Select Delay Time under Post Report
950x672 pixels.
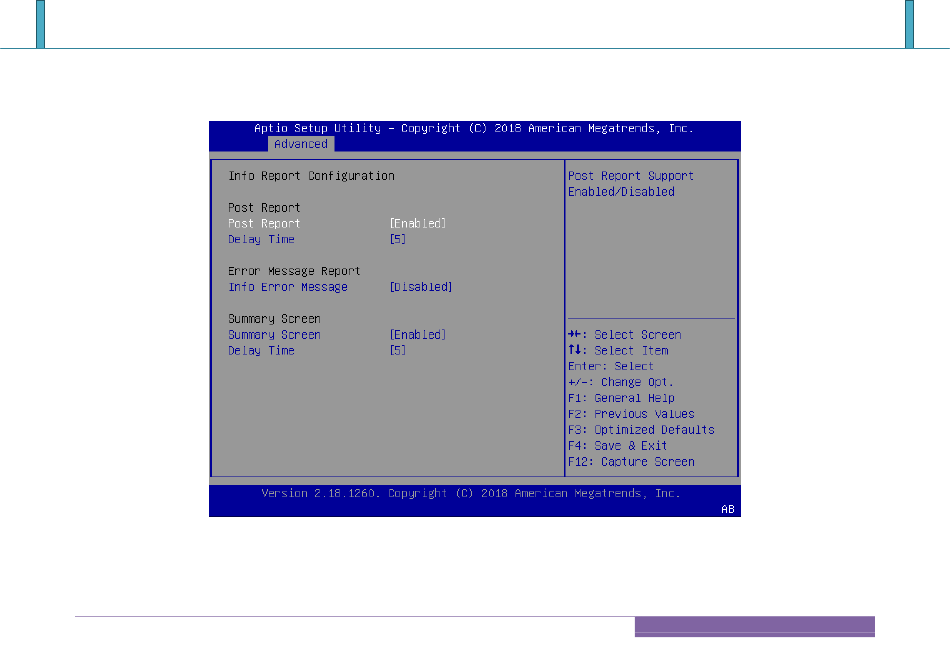261,239
